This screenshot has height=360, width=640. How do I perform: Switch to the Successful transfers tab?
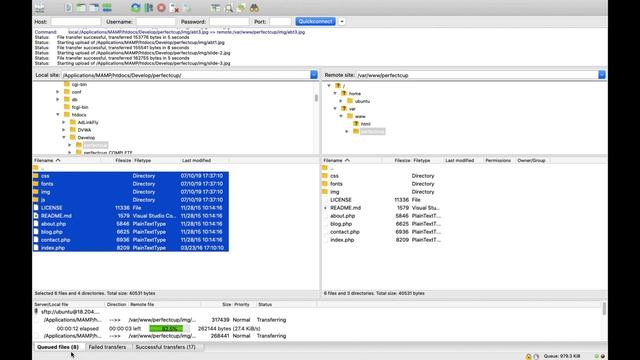coord(165,347)
